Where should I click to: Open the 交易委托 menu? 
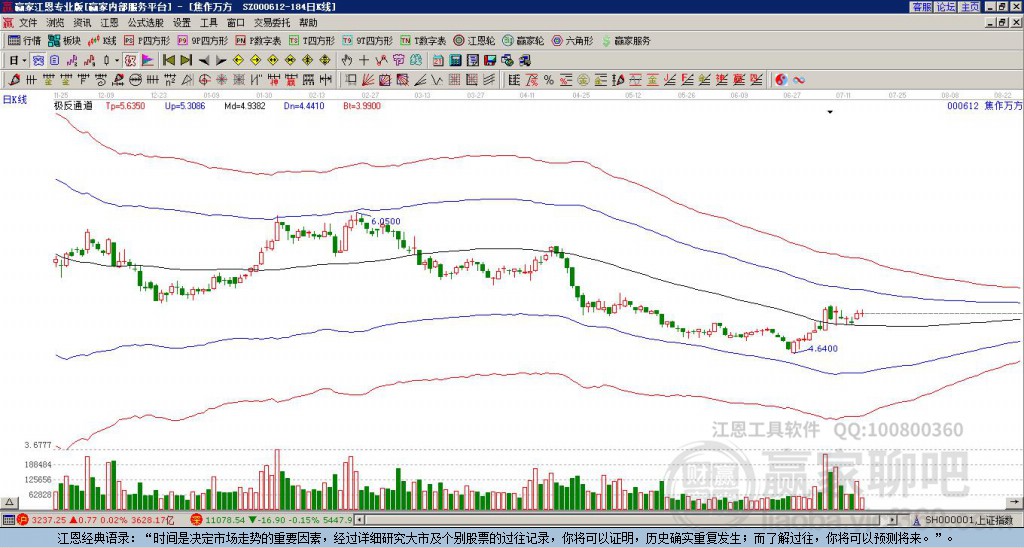(x=272, y=23)
